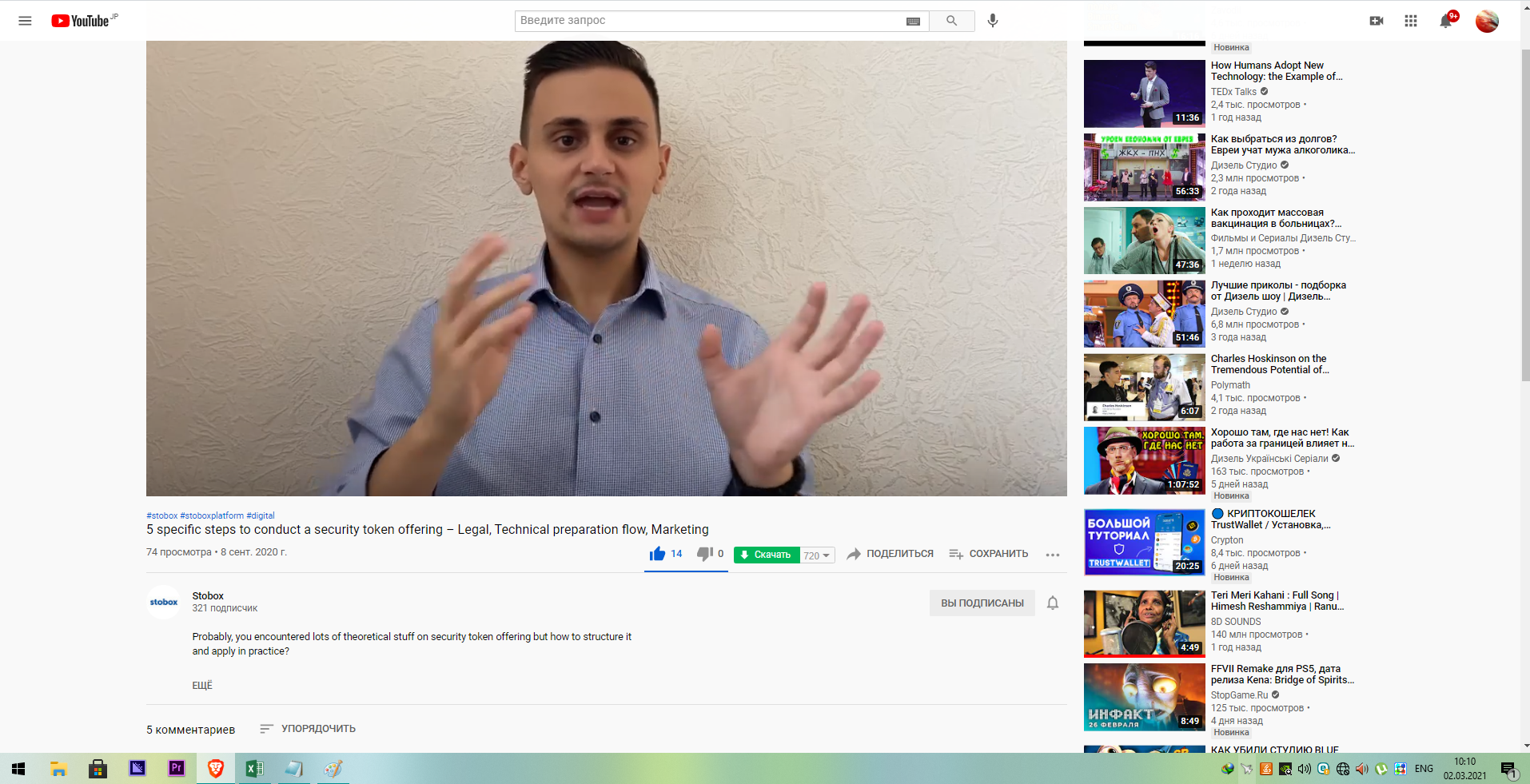Toggle the ВЫ ПОДПИСАНЫ subscription button
Screen dimensions: 1530x784
[982, 603]
